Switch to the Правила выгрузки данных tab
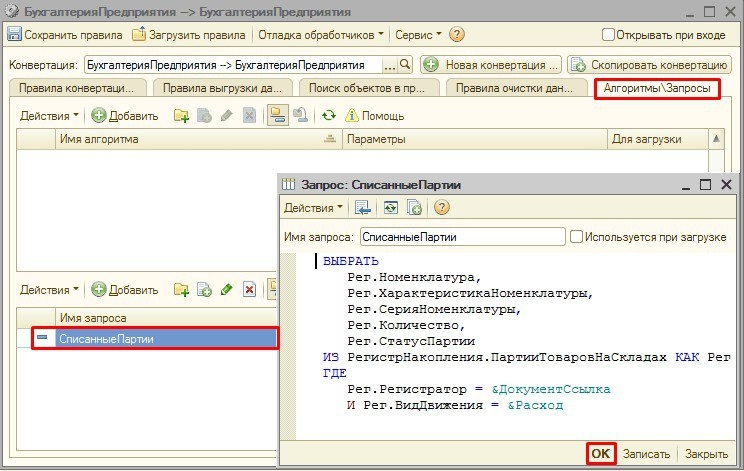 222,88
